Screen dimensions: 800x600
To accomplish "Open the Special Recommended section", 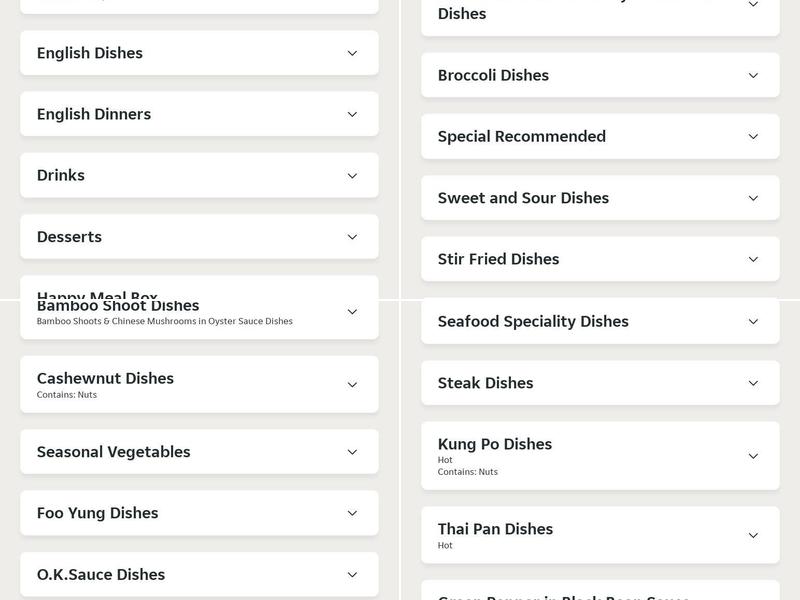I will [600, 136].
